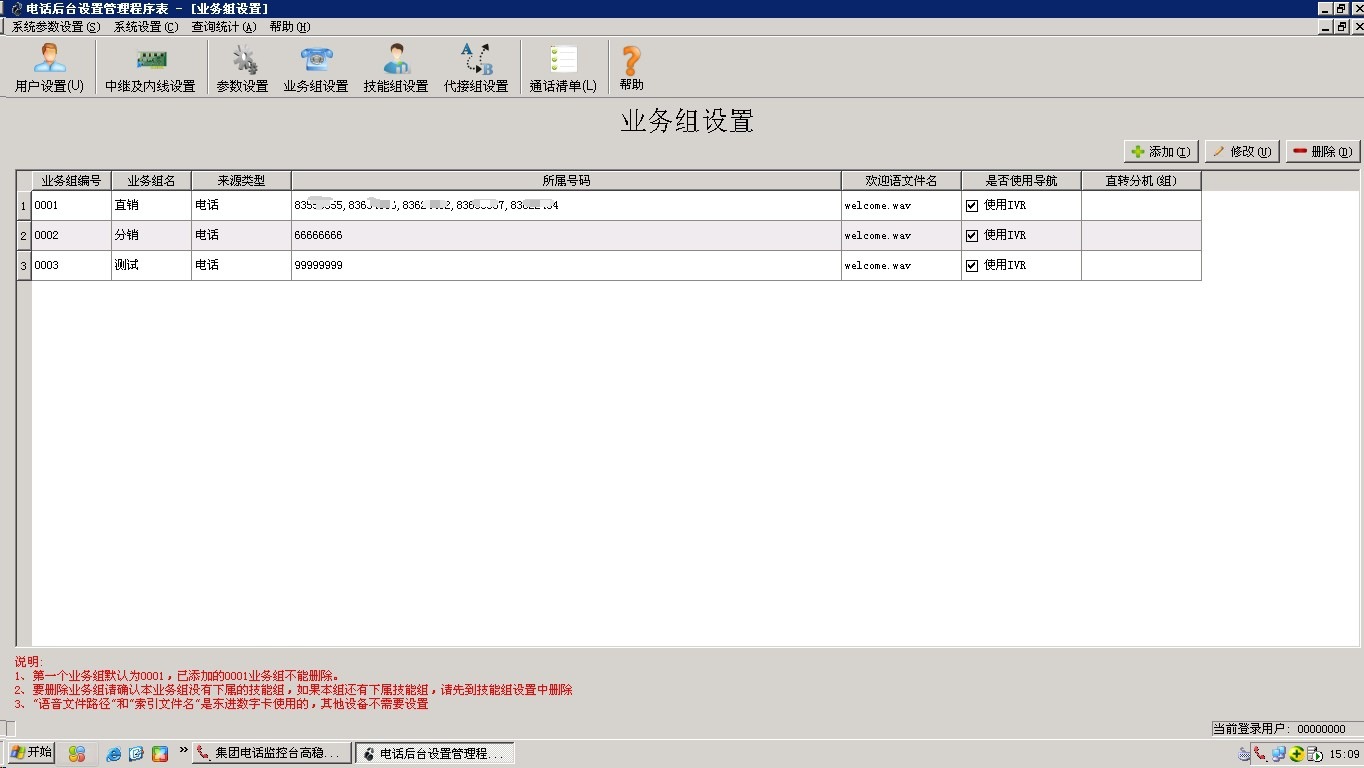Launch Internet Explorer from quick launch
This screenshot has width=1364, height=768.
[x=113, y=754]
